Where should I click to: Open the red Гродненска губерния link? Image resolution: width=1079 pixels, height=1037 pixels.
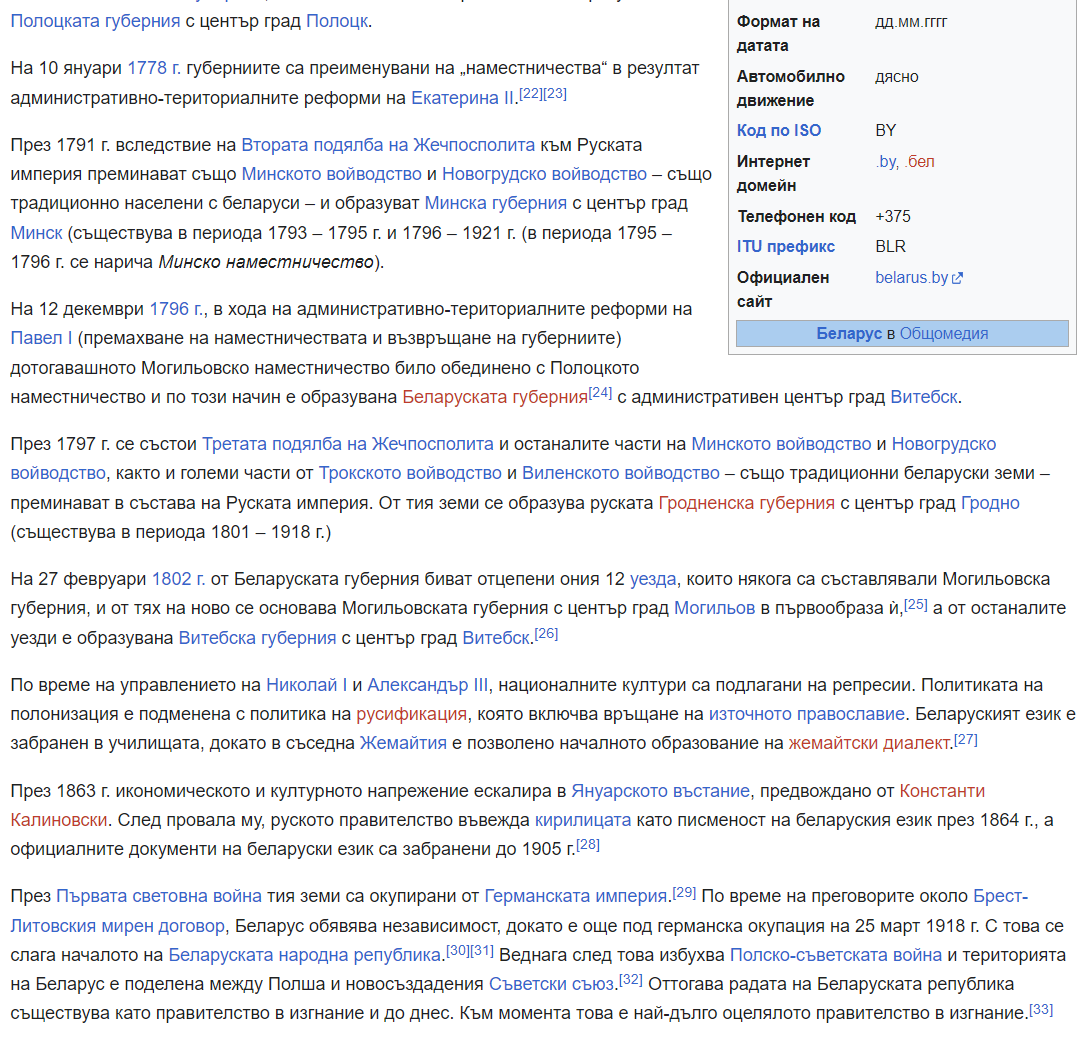coord(747,503)
